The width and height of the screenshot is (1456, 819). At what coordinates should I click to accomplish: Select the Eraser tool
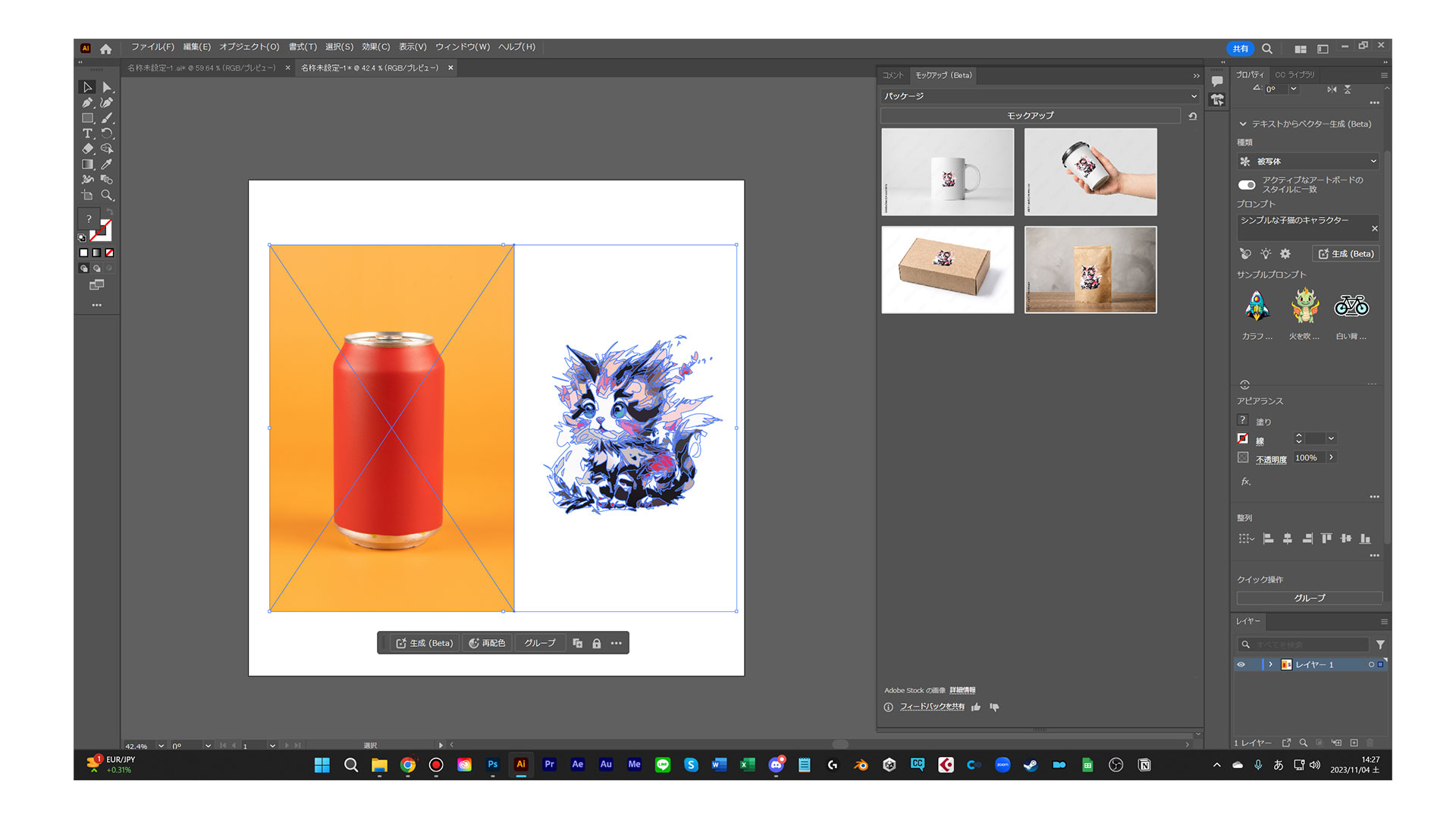87,149
